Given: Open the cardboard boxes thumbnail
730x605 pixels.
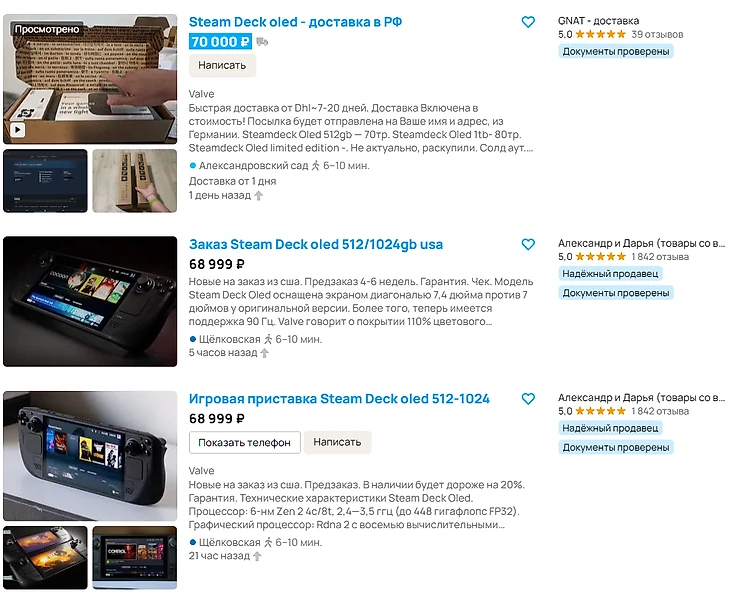Looking at the screenshot, I should click(135, 181).
